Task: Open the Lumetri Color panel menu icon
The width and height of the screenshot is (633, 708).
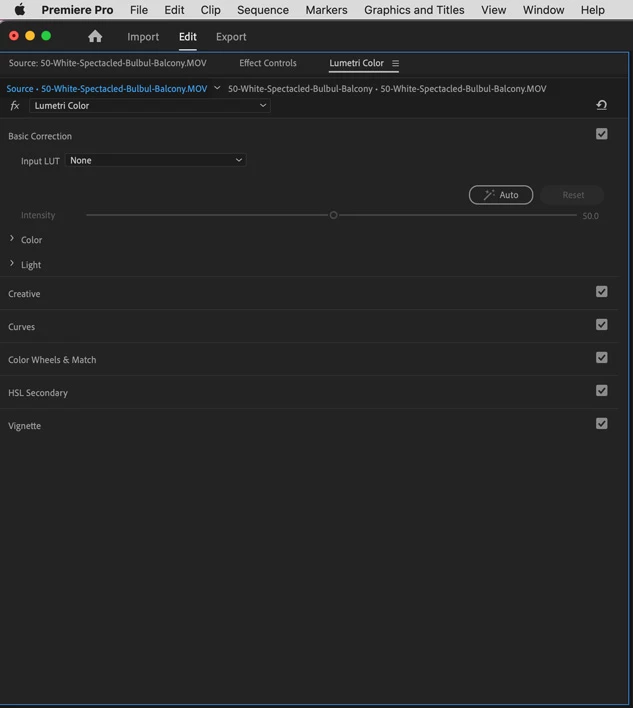Action: [396, 63]
